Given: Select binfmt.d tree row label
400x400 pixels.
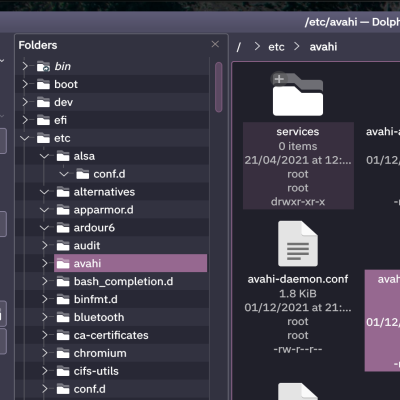Looking at the screenshot, I should click(x=96, y=300).
